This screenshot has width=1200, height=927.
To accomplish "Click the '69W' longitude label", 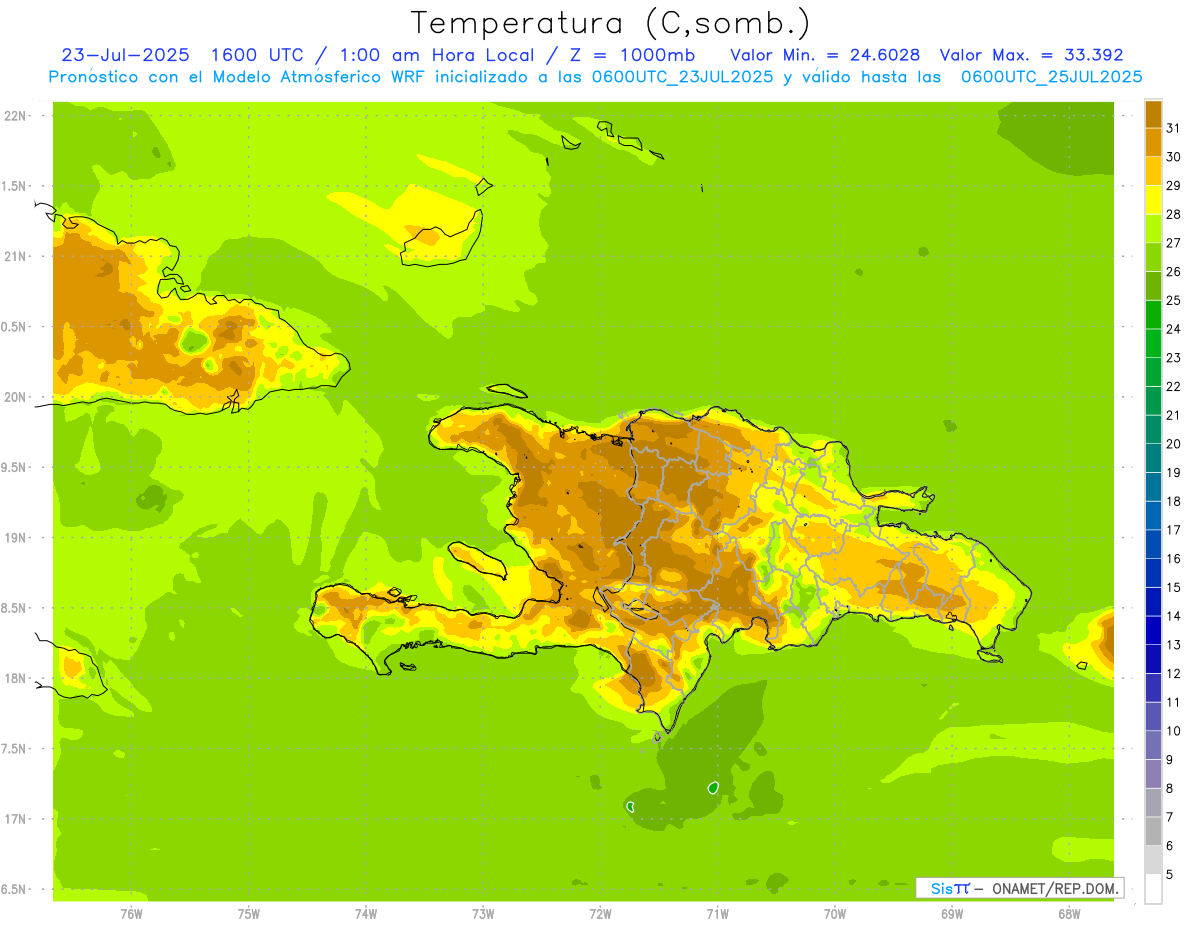I will tap(952, 913).
